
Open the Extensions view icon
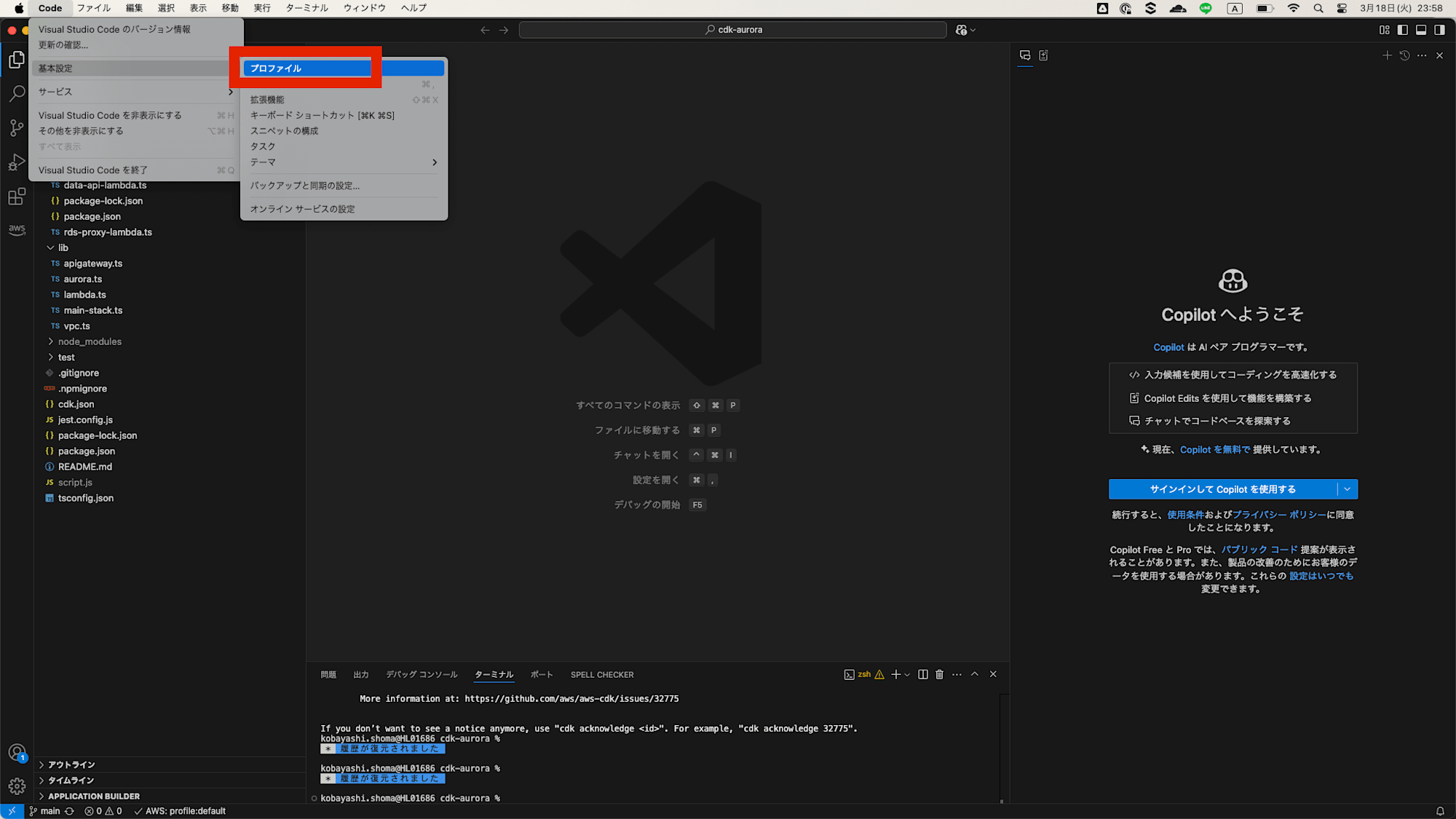(17, 196)
